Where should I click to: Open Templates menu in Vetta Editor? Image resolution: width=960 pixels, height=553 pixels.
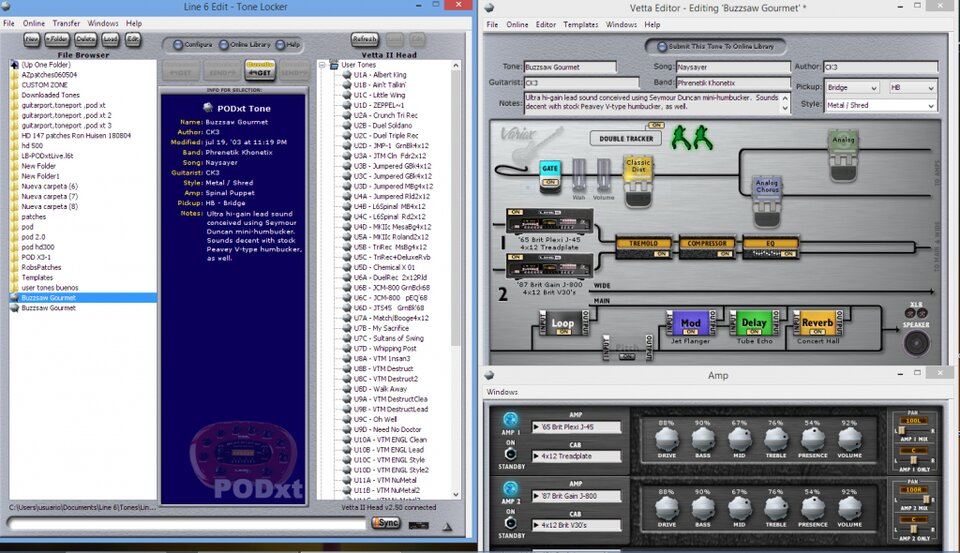pos(580,24)
